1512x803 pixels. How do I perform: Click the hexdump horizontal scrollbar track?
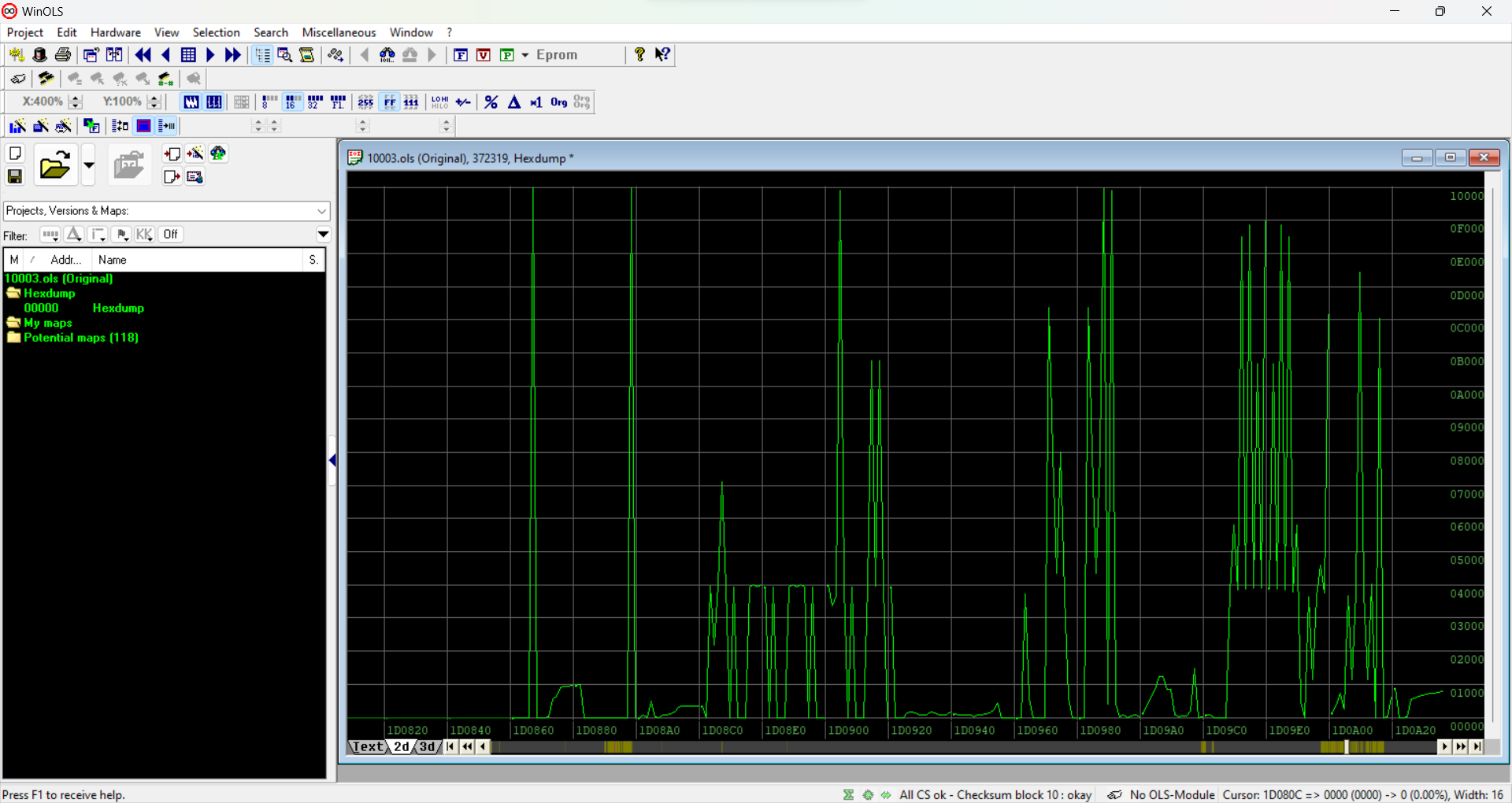[x=945, y=746]
